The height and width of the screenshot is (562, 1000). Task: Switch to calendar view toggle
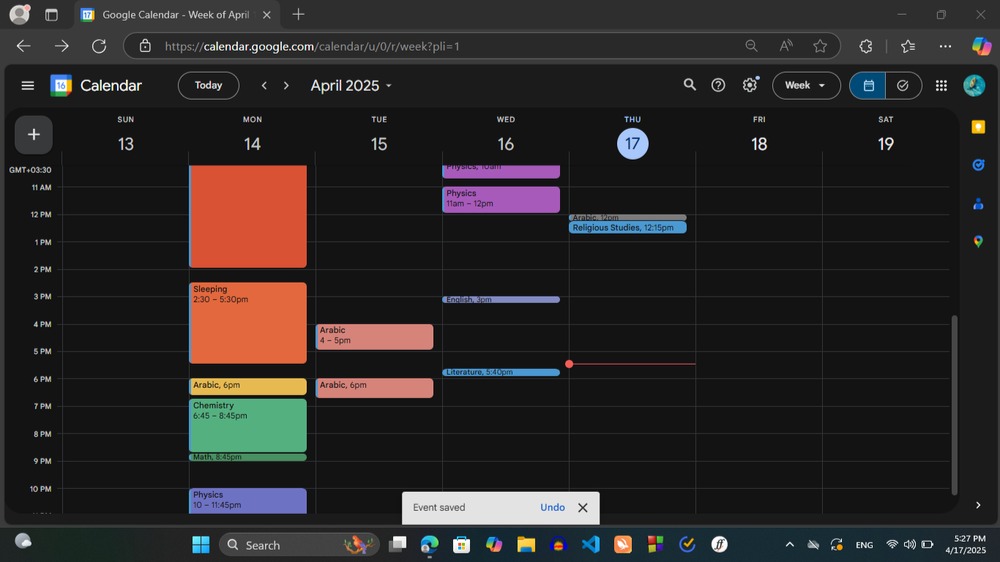(868, 85)
